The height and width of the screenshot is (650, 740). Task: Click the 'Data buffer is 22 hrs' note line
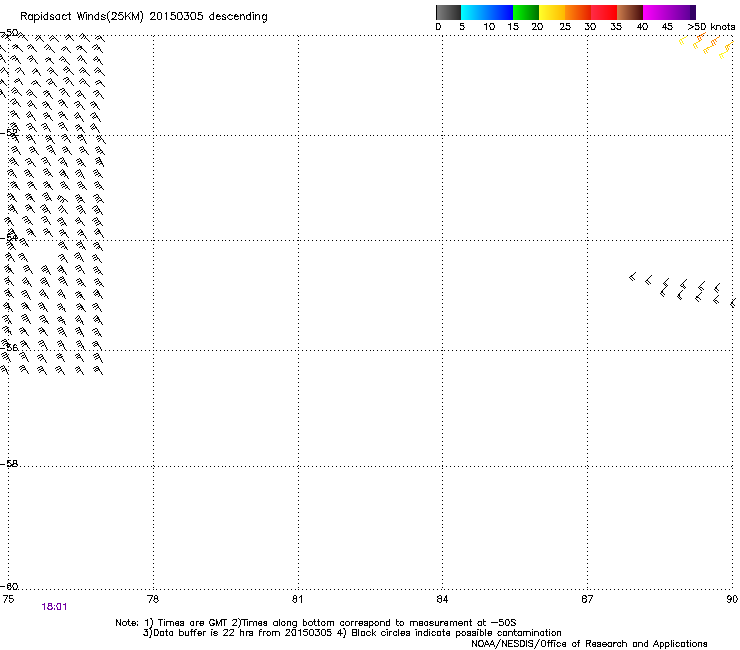click(x=352, y=633)
